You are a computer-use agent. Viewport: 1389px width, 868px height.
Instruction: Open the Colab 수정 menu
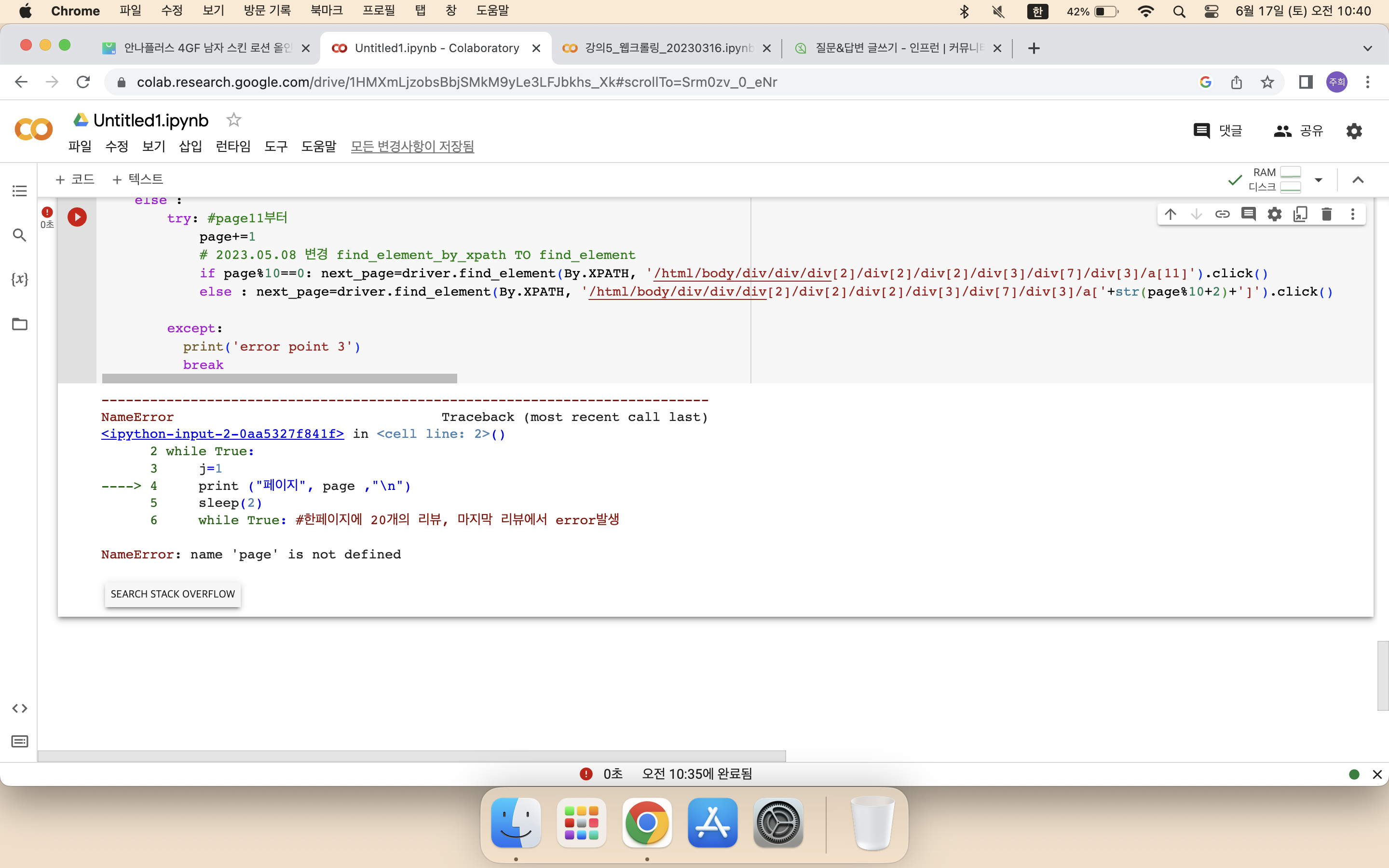117,147
